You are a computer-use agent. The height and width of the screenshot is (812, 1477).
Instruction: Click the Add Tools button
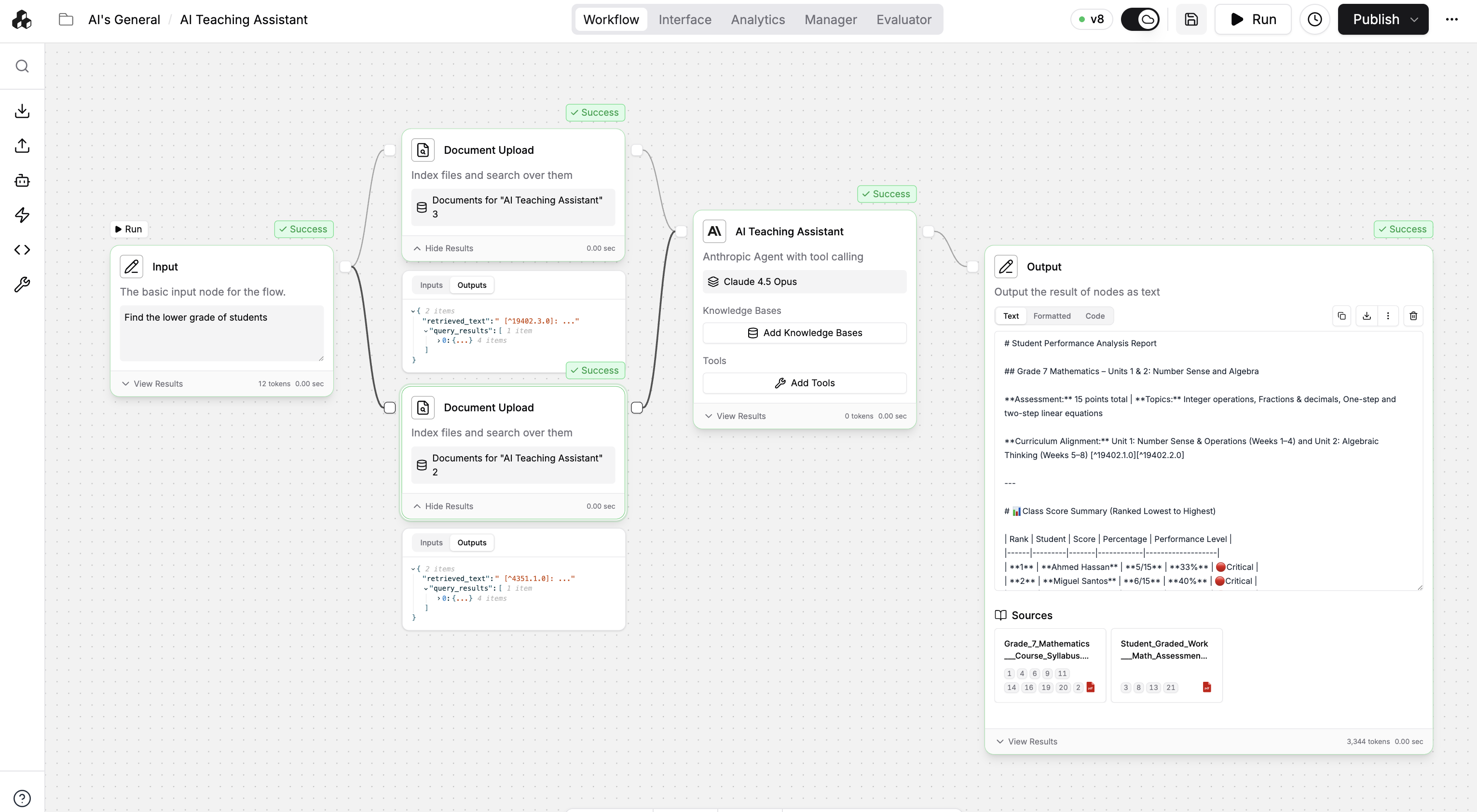tap(804, 383)
